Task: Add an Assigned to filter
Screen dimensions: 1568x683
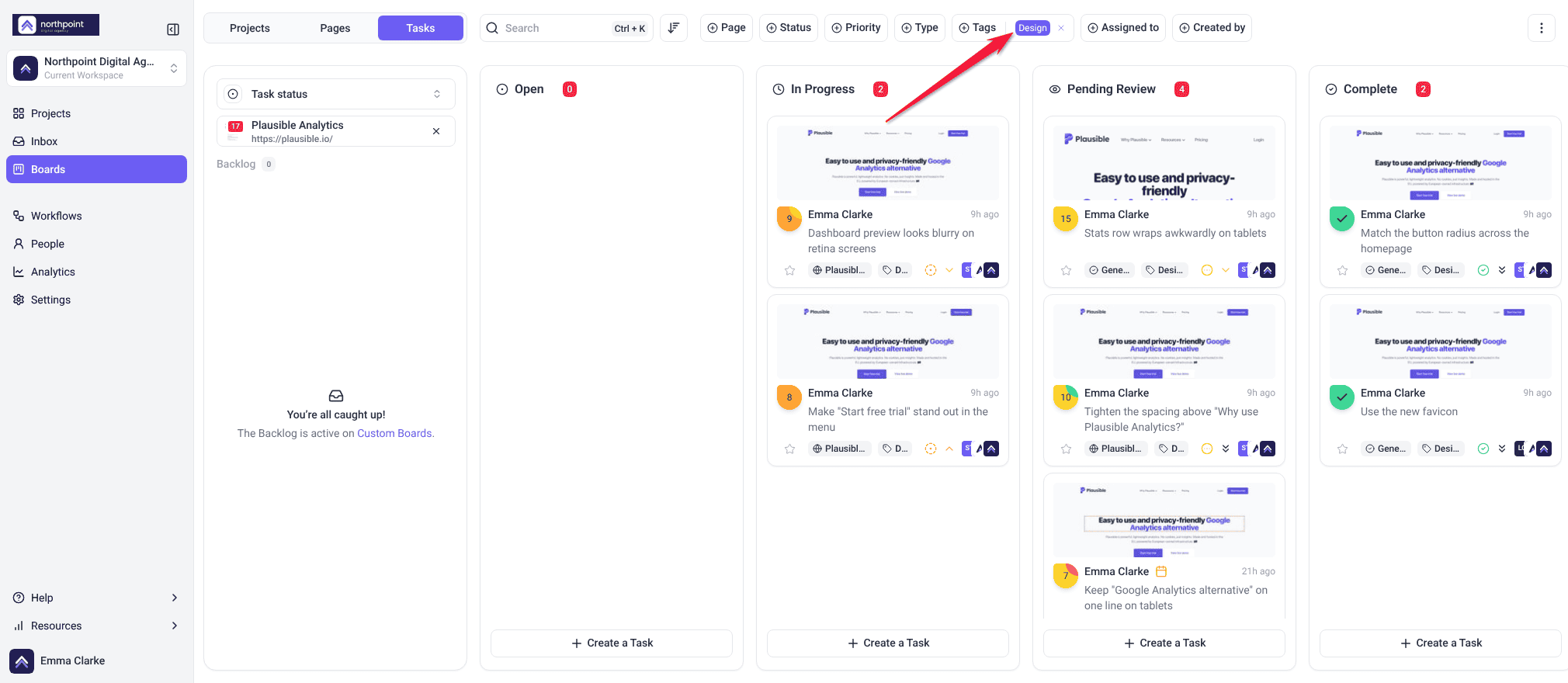Action: coord(1123,28)
